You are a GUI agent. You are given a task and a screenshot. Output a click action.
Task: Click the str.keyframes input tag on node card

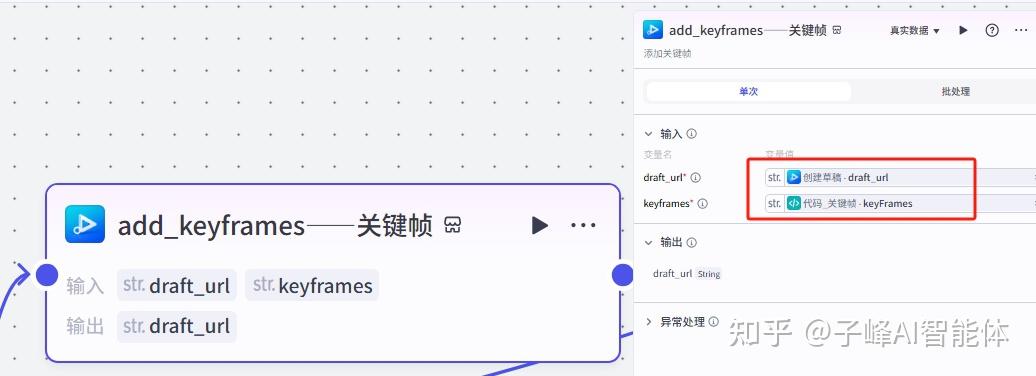[312, 285]
